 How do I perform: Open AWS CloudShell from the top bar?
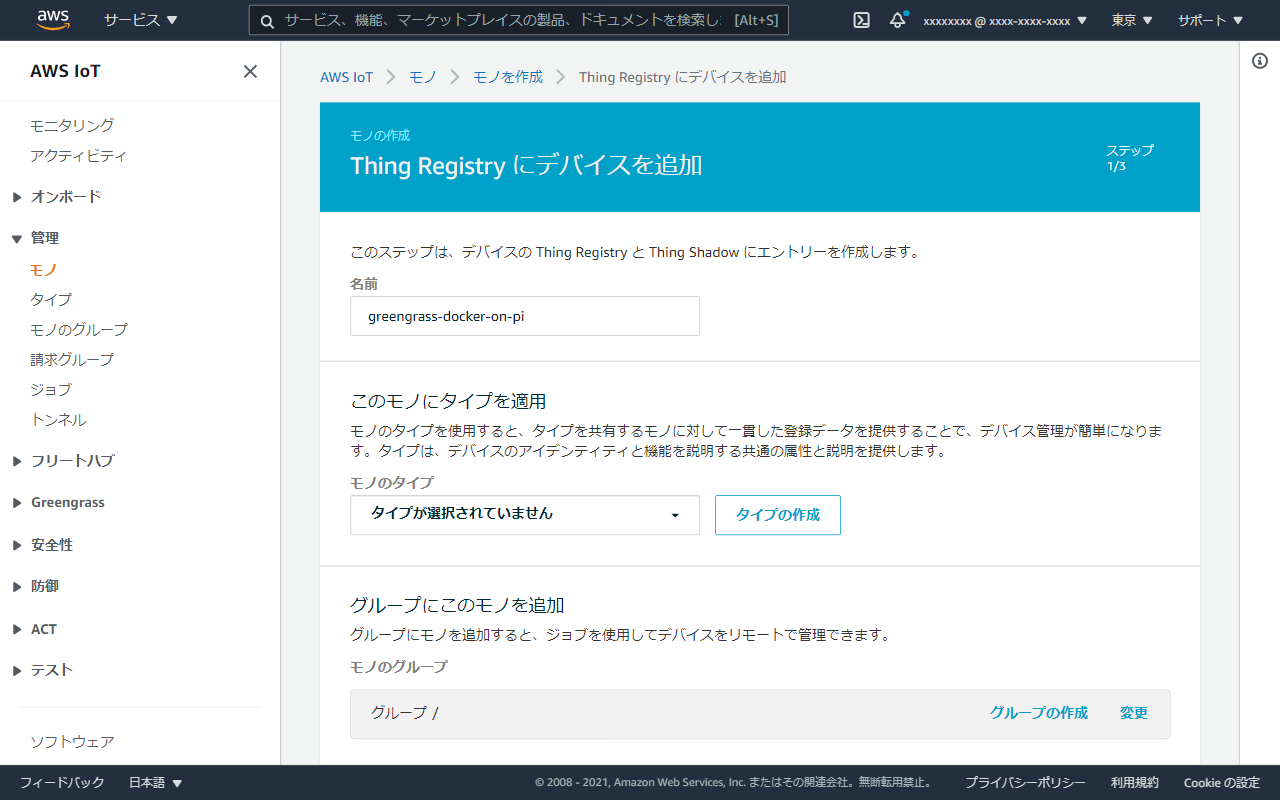pyautogui.click(x=861, y=20)
